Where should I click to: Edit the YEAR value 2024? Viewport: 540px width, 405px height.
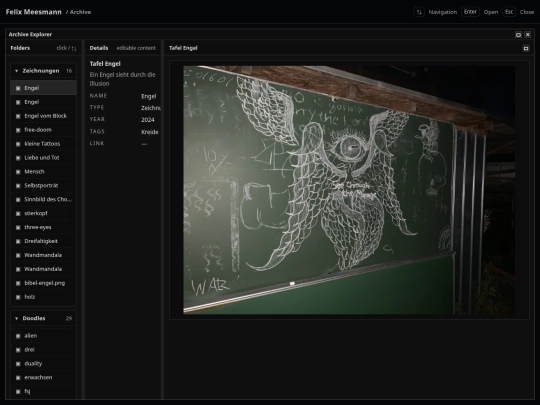148,120
